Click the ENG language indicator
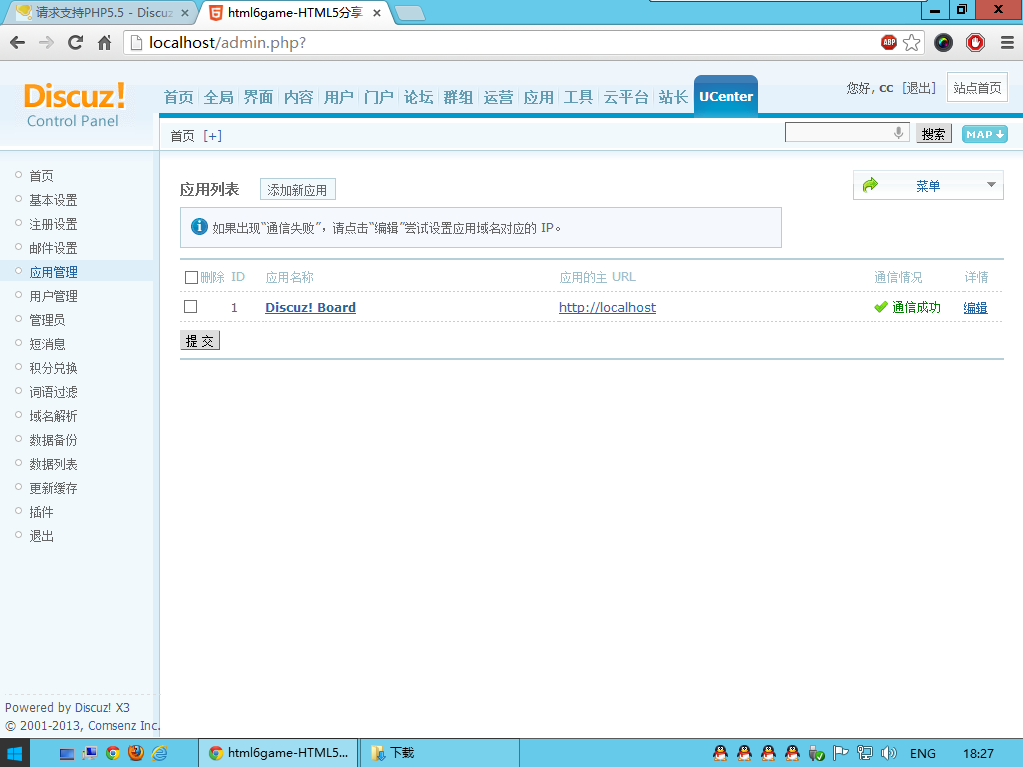 923,753
